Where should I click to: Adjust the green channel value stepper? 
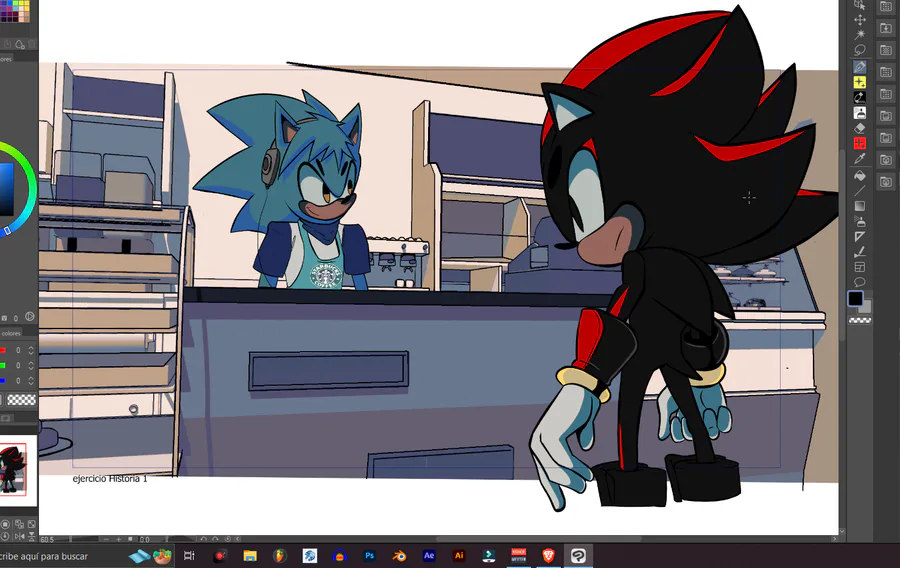tap(31, 365)
